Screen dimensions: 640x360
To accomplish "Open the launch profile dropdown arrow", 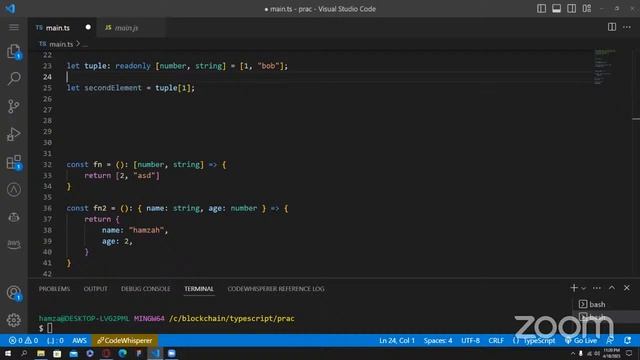I will tap(584, 288).
